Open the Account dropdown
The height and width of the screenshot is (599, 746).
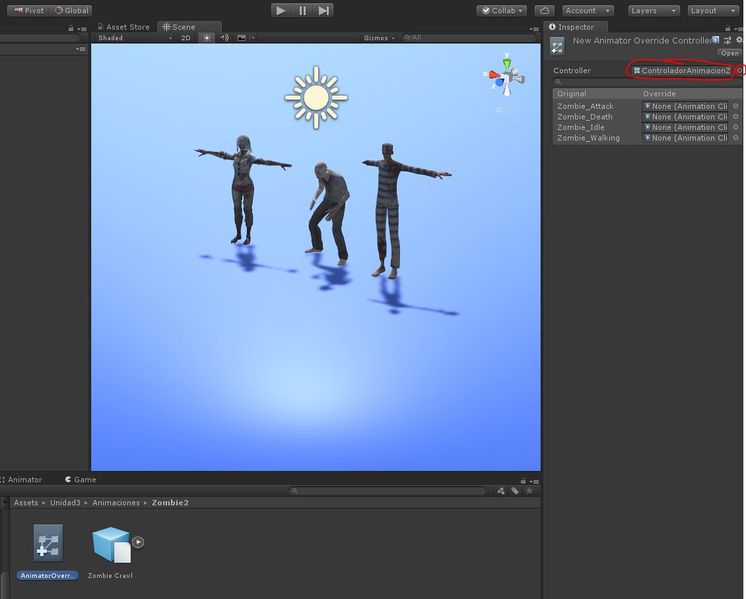pyautogui.click(x=588, y=10)
